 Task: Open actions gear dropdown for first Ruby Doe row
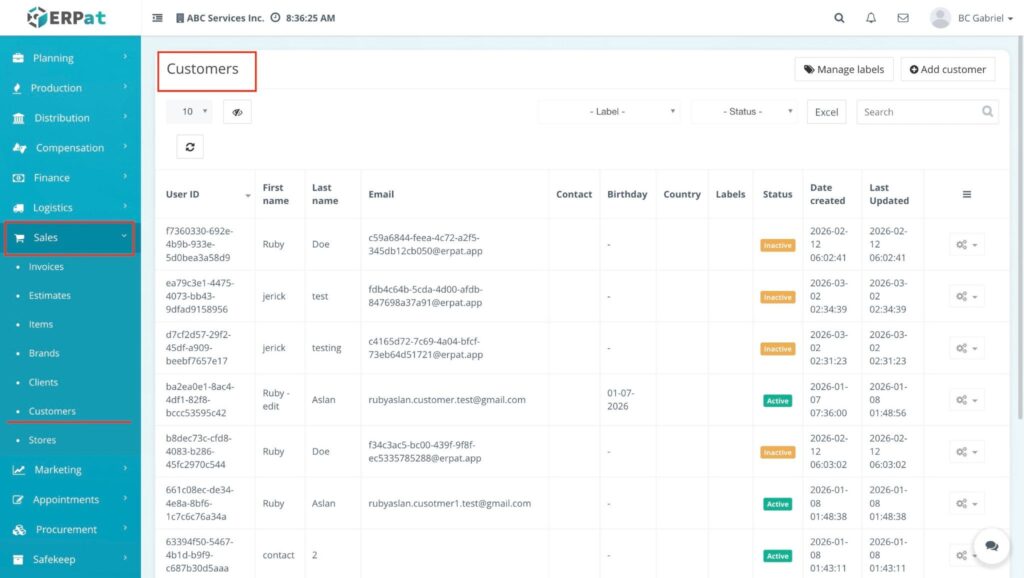pos(966,244)
